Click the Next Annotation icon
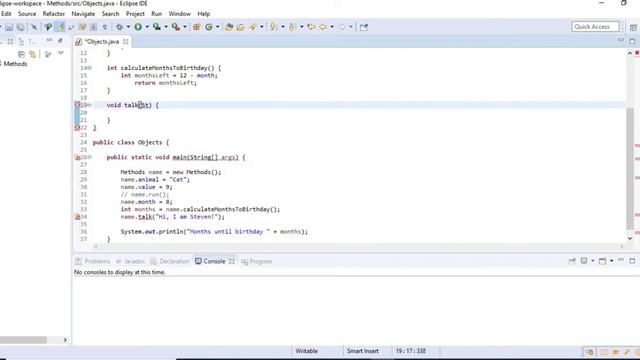640x360 pixels. pyautogui.click(x=273, y=27)
